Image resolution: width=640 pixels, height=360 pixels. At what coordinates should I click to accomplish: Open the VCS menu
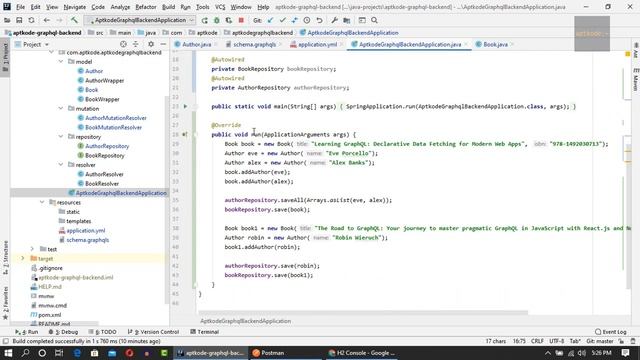pos(220,7)
